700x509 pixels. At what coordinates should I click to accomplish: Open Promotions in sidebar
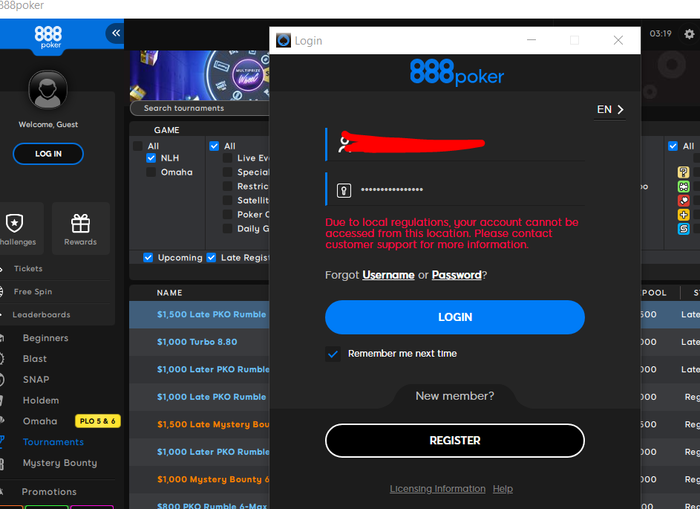tap(49, 492)
